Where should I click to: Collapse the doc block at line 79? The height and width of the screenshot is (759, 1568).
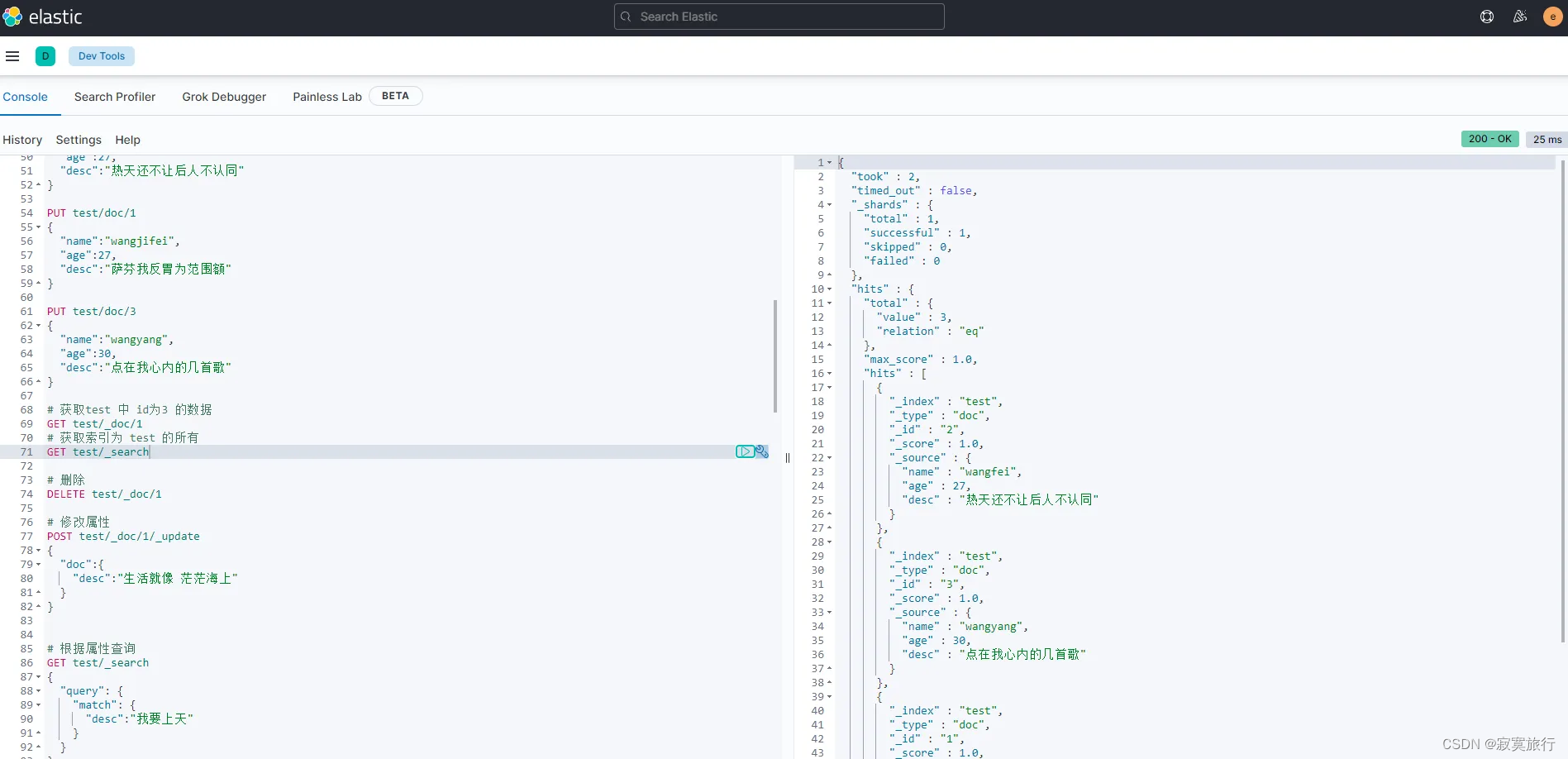[38, 565]
